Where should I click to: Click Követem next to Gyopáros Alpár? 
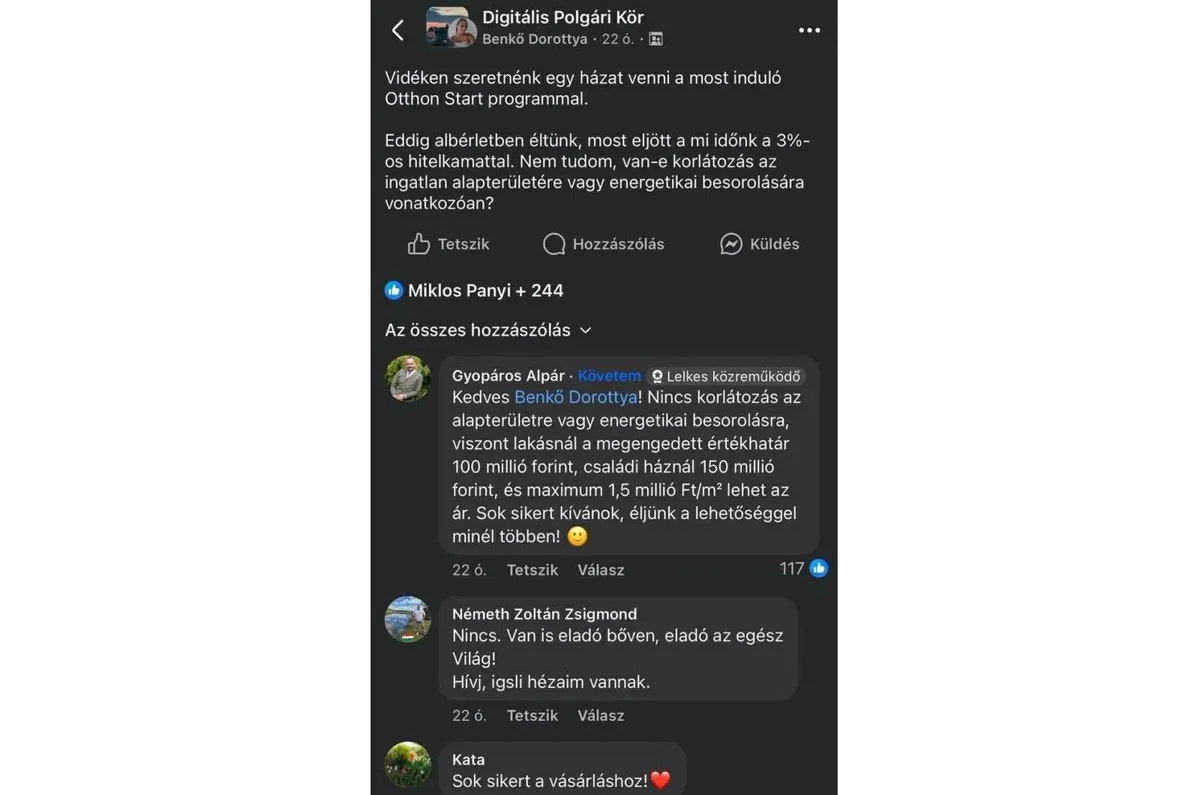609,376
